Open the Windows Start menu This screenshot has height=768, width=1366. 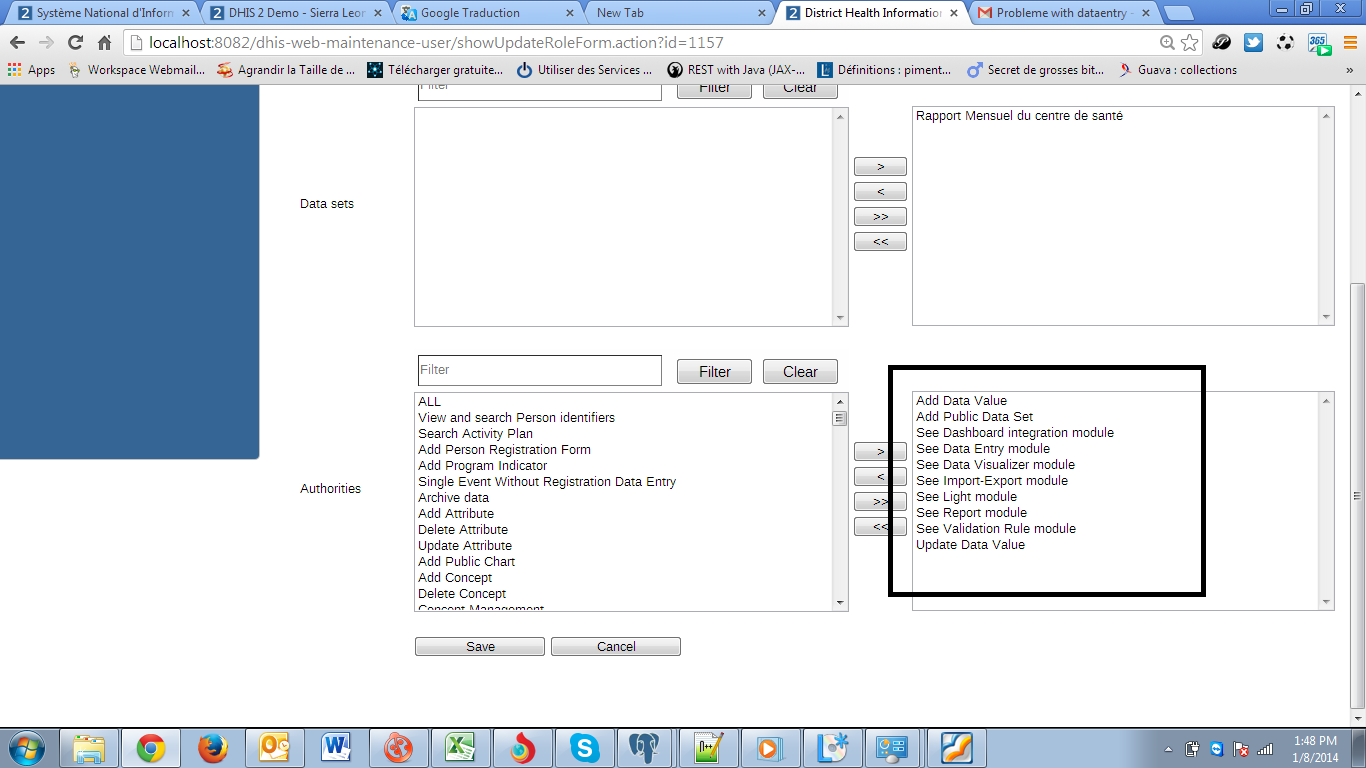pos(26,748)
